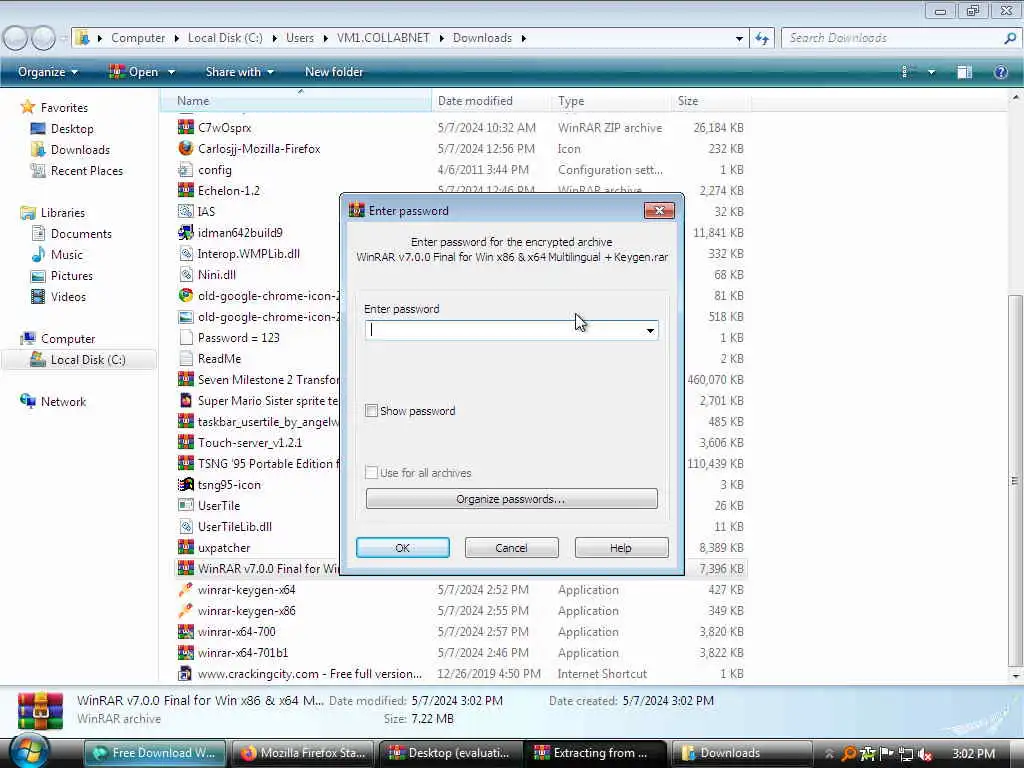
Task: Click the refresh button beside address bar
Action: (x=762, y=39)
